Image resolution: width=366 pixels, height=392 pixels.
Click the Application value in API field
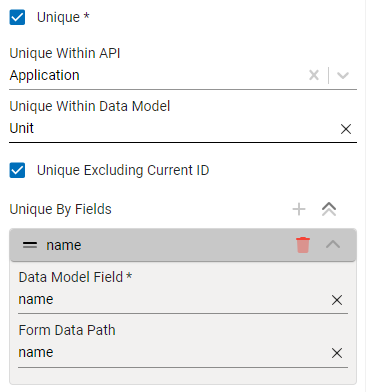(x=44, y=75)
